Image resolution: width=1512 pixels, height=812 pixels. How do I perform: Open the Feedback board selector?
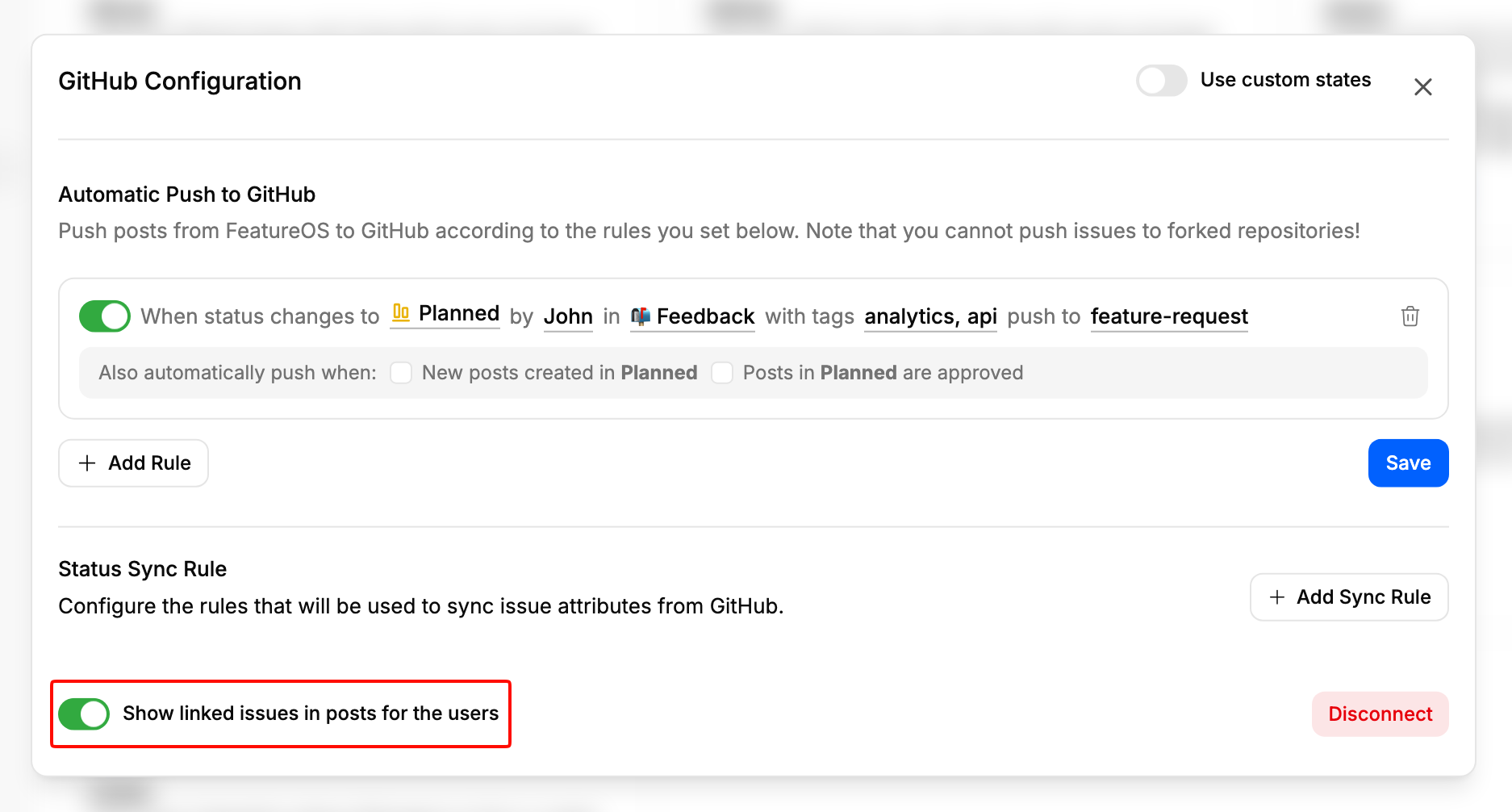[x=692, y=316]
